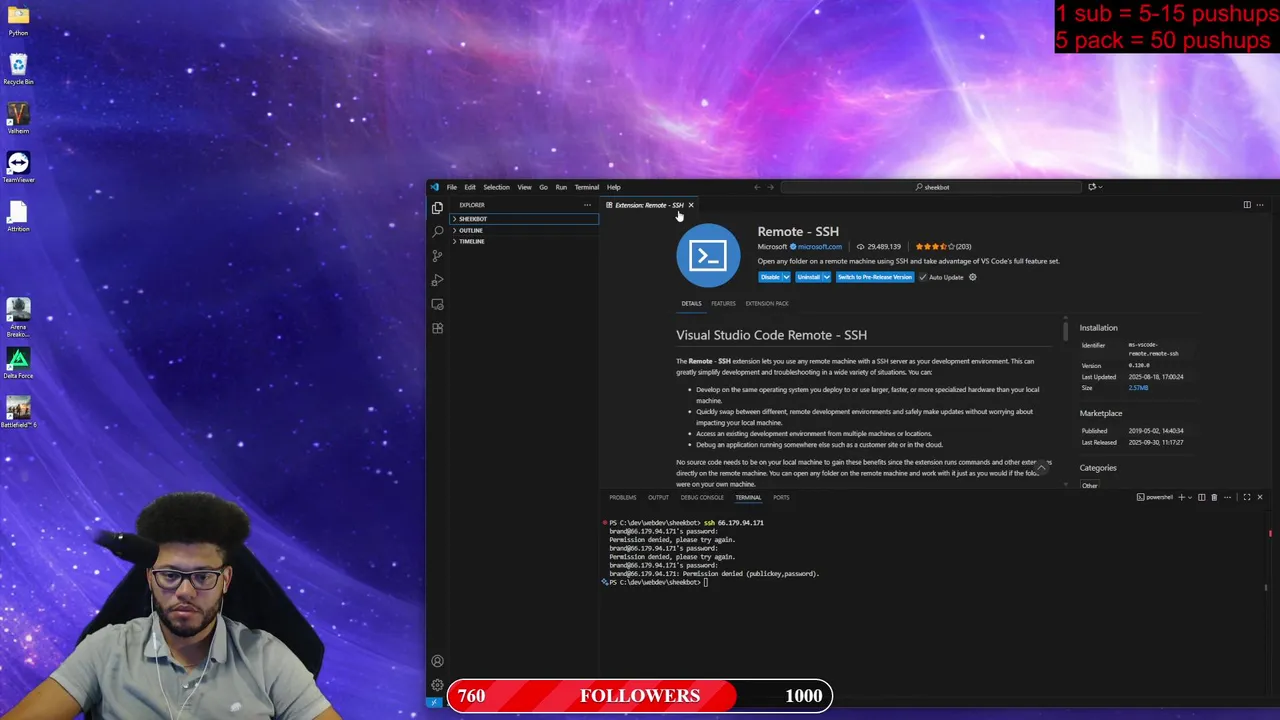Click the powershell terminal profile label

click(1155, 497)
